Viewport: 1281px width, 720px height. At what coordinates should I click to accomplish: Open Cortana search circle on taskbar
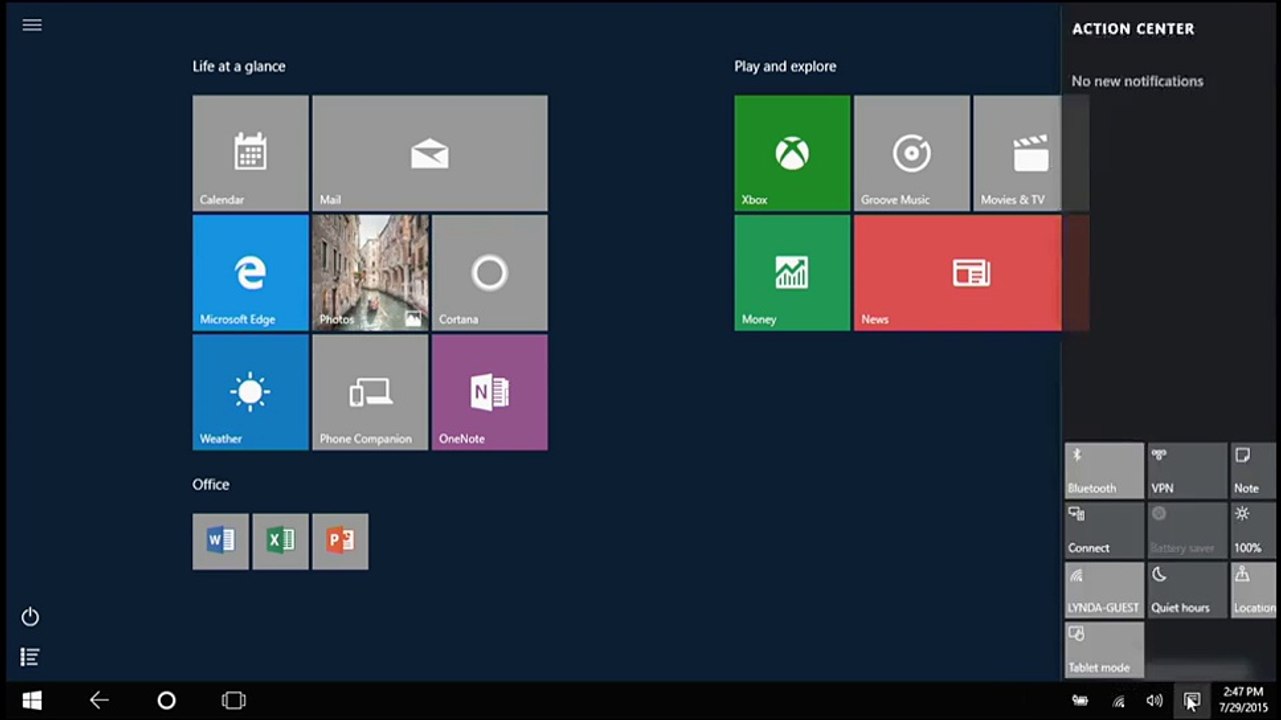[x=167, y=701]
